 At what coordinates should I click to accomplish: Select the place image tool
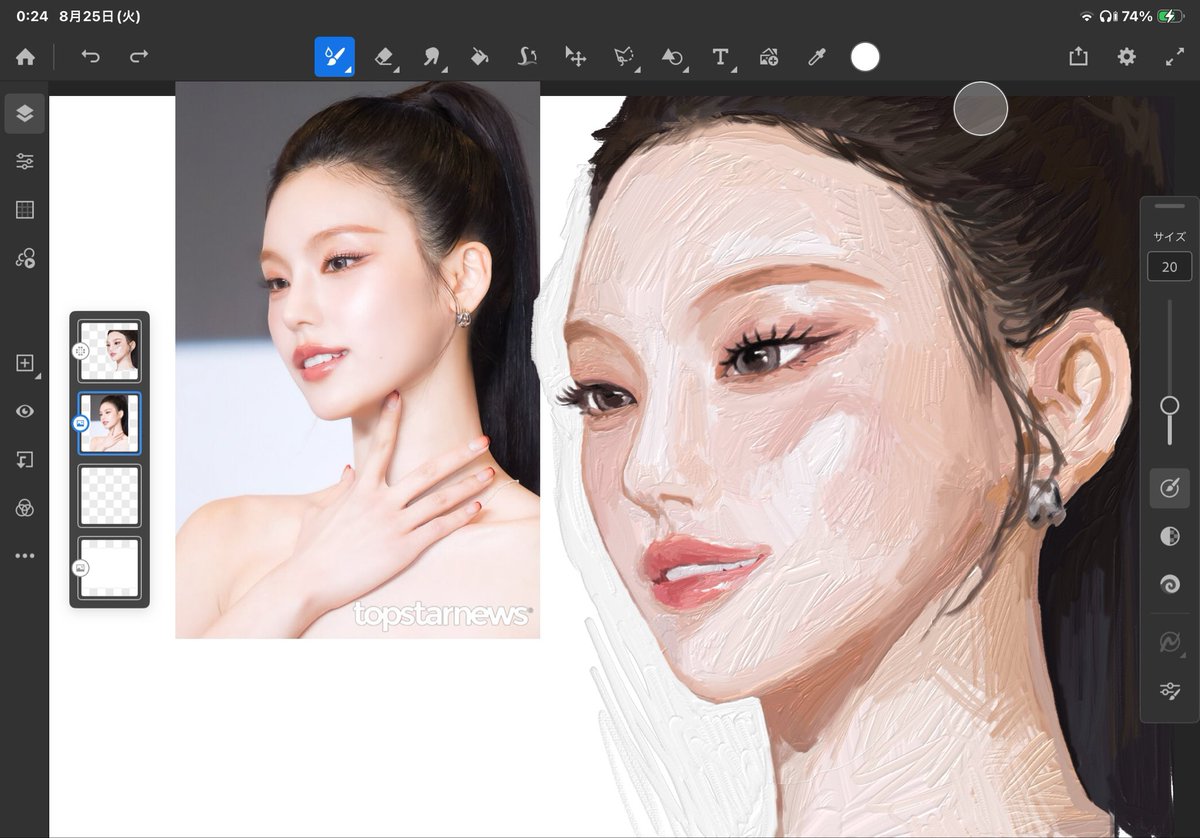pyautogui.click(x=768, y=57)
